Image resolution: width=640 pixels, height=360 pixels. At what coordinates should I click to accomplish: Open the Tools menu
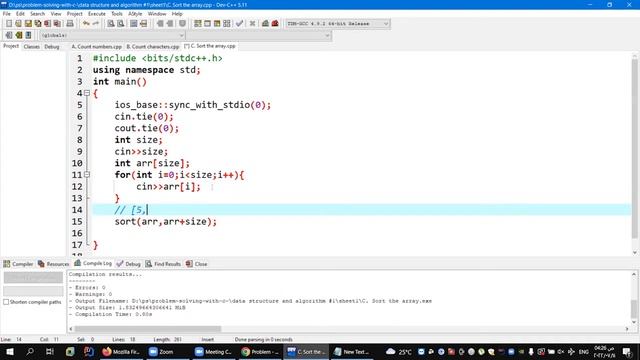117,13
